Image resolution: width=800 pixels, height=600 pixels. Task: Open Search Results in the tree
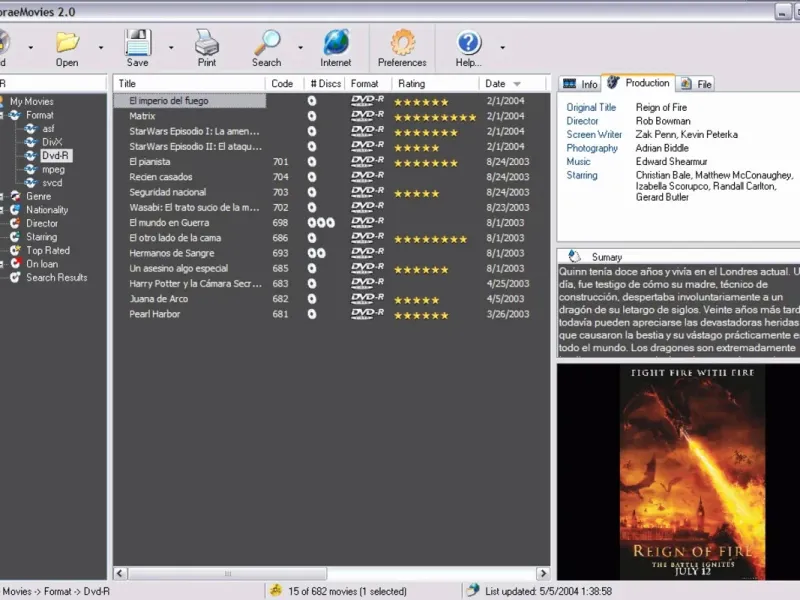[x=57, y=278]
